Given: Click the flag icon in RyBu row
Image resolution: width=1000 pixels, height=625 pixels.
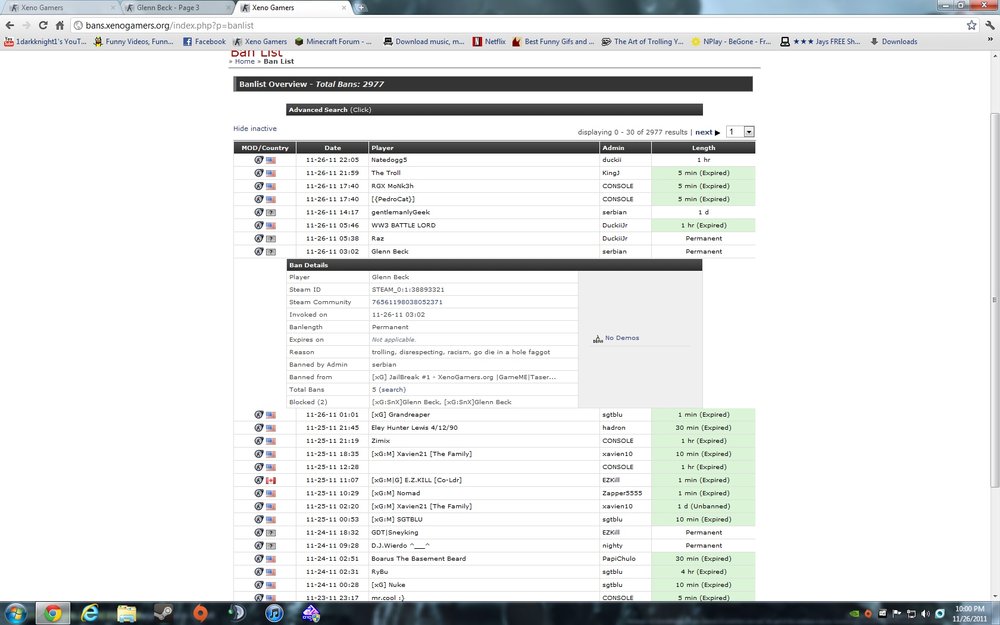Looking at the screenshot, I should (270, 572).
